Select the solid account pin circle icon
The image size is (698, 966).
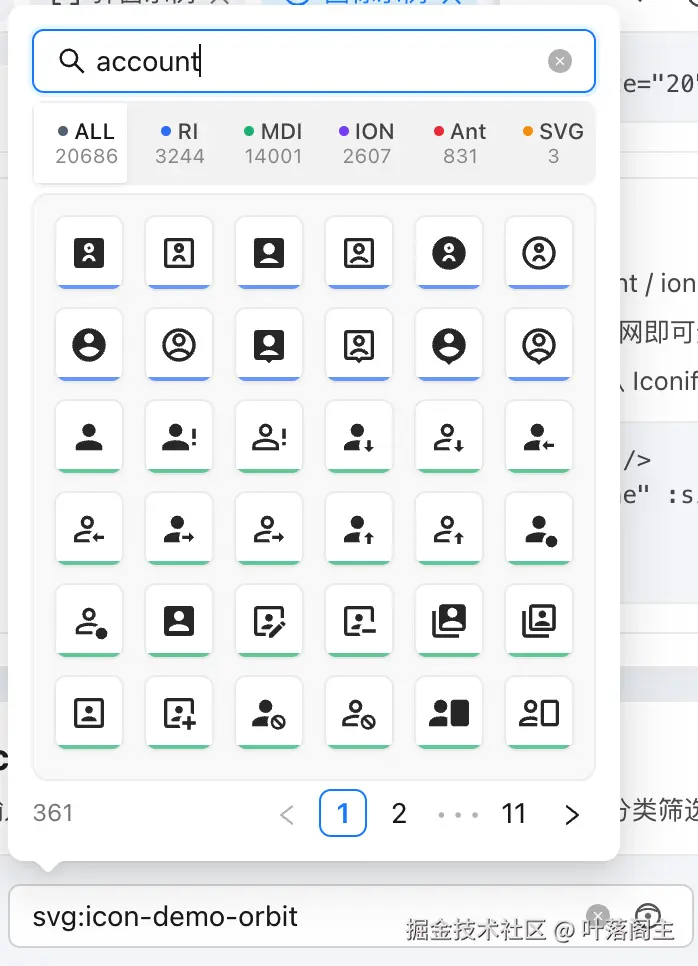click(x=448, y=345)
